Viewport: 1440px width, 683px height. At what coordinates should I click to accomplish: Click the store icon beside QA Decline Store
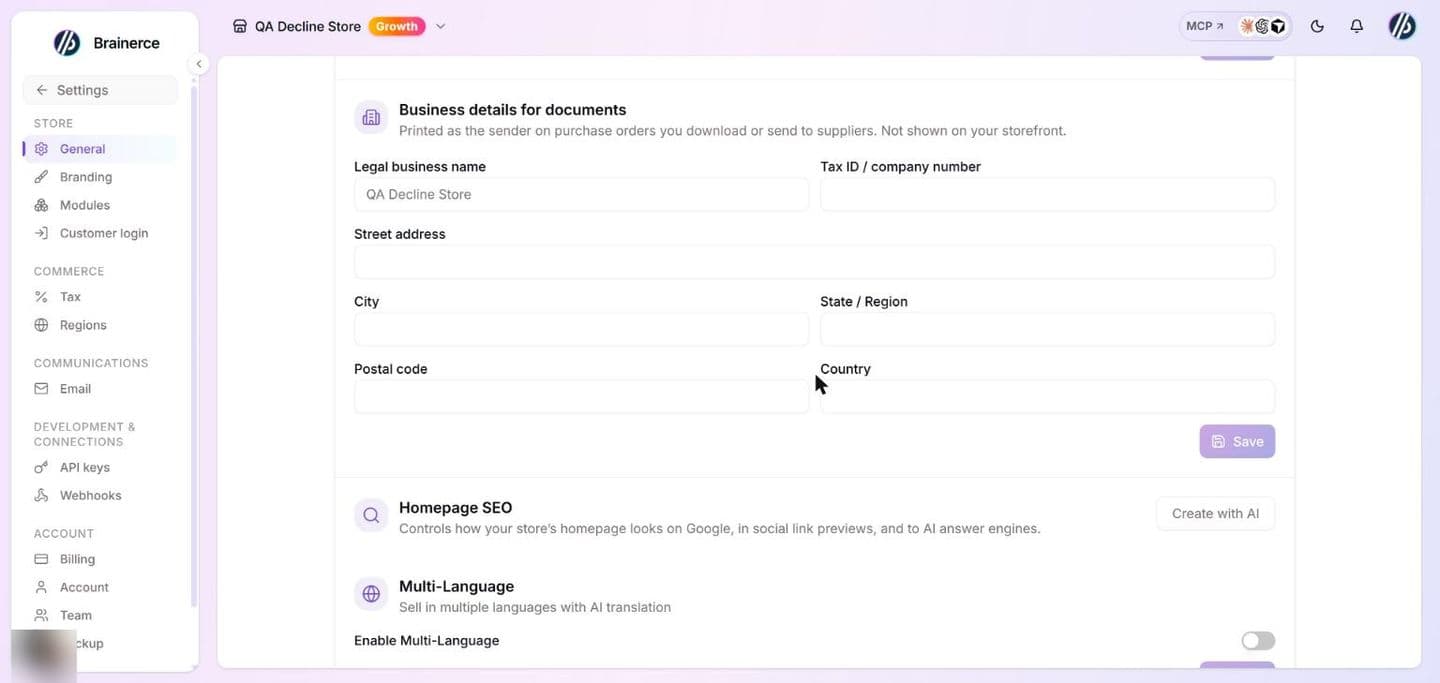click(x=240, y=27)
